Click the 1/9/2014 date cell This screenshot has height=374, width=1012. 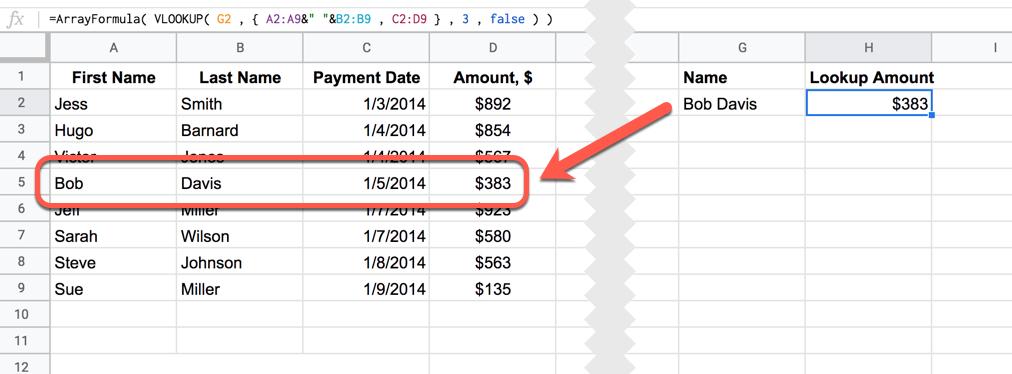366,289
